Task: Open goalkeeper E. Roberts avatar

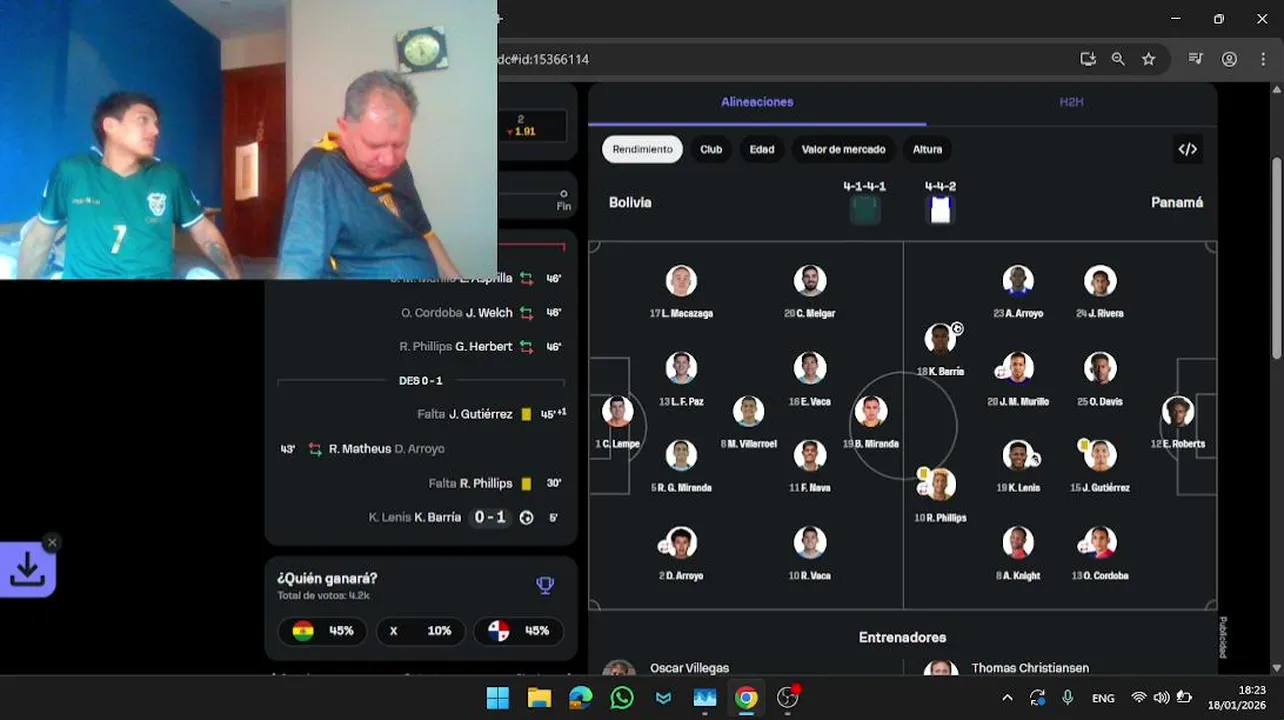Action: coord(1178,411)
